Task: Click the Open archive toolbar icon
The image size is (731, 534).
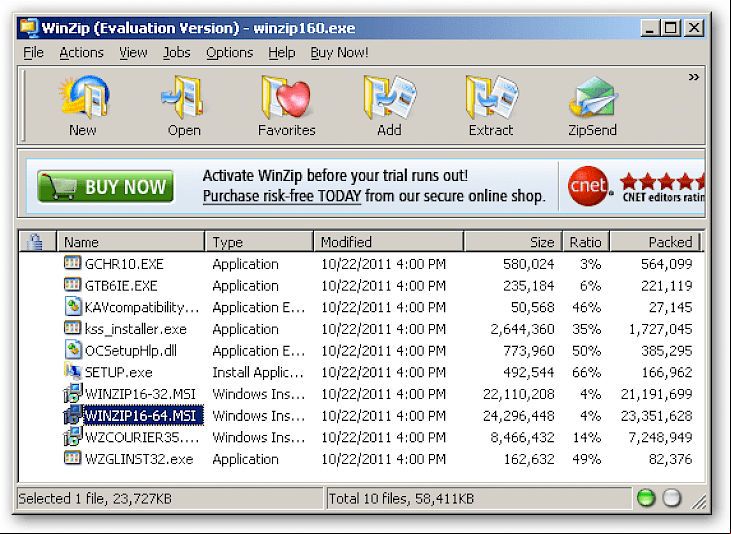Action: (x=184, y=97)
